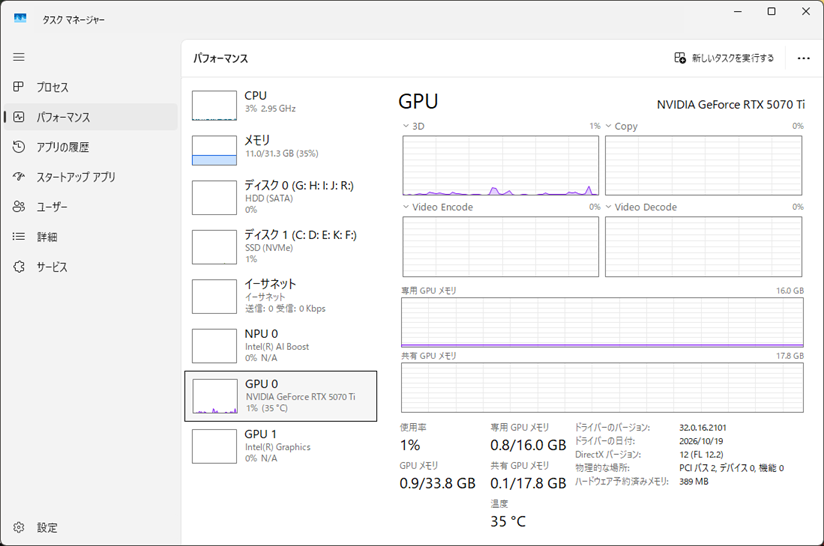Maximize the Task Manager window
The width and height of the screenshot is (824, 546).
pos(771,11)
